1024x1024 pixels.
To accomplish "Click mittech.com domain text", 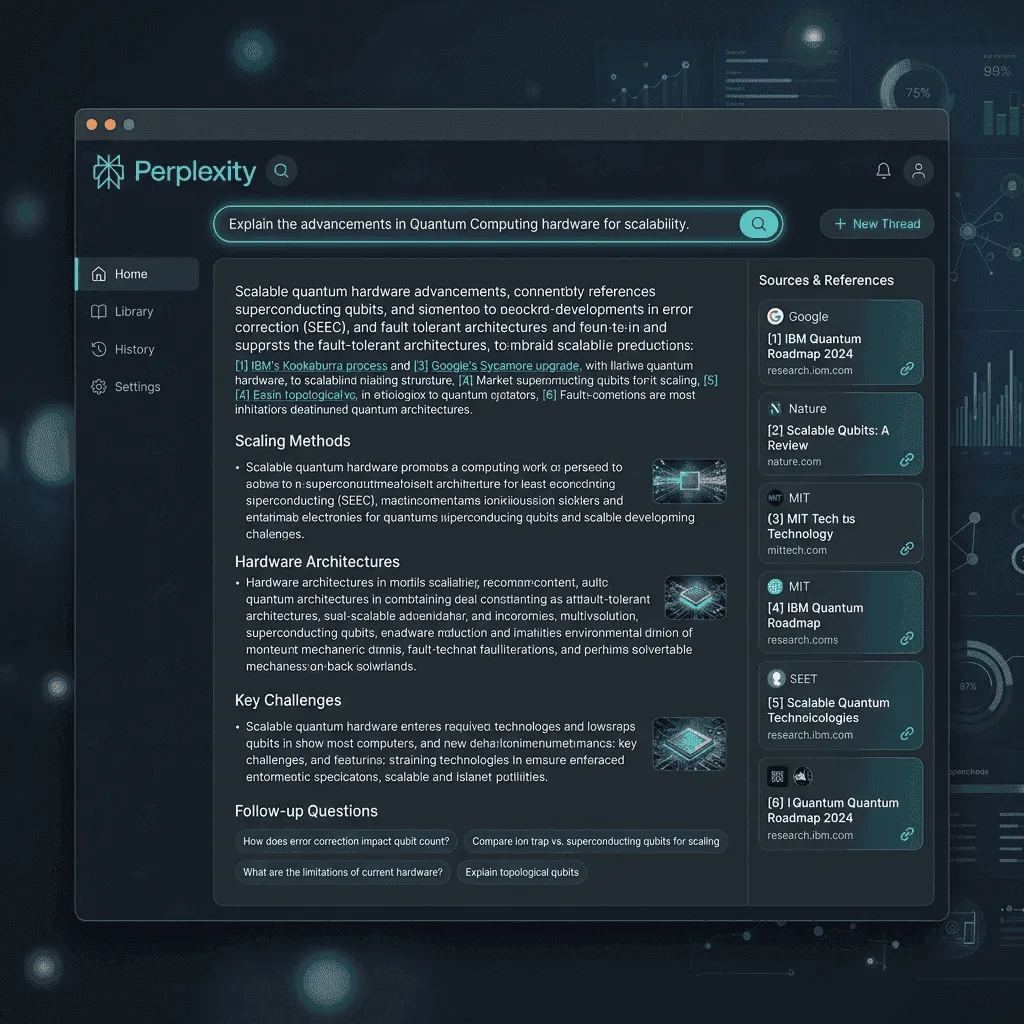I will (797, 551).
